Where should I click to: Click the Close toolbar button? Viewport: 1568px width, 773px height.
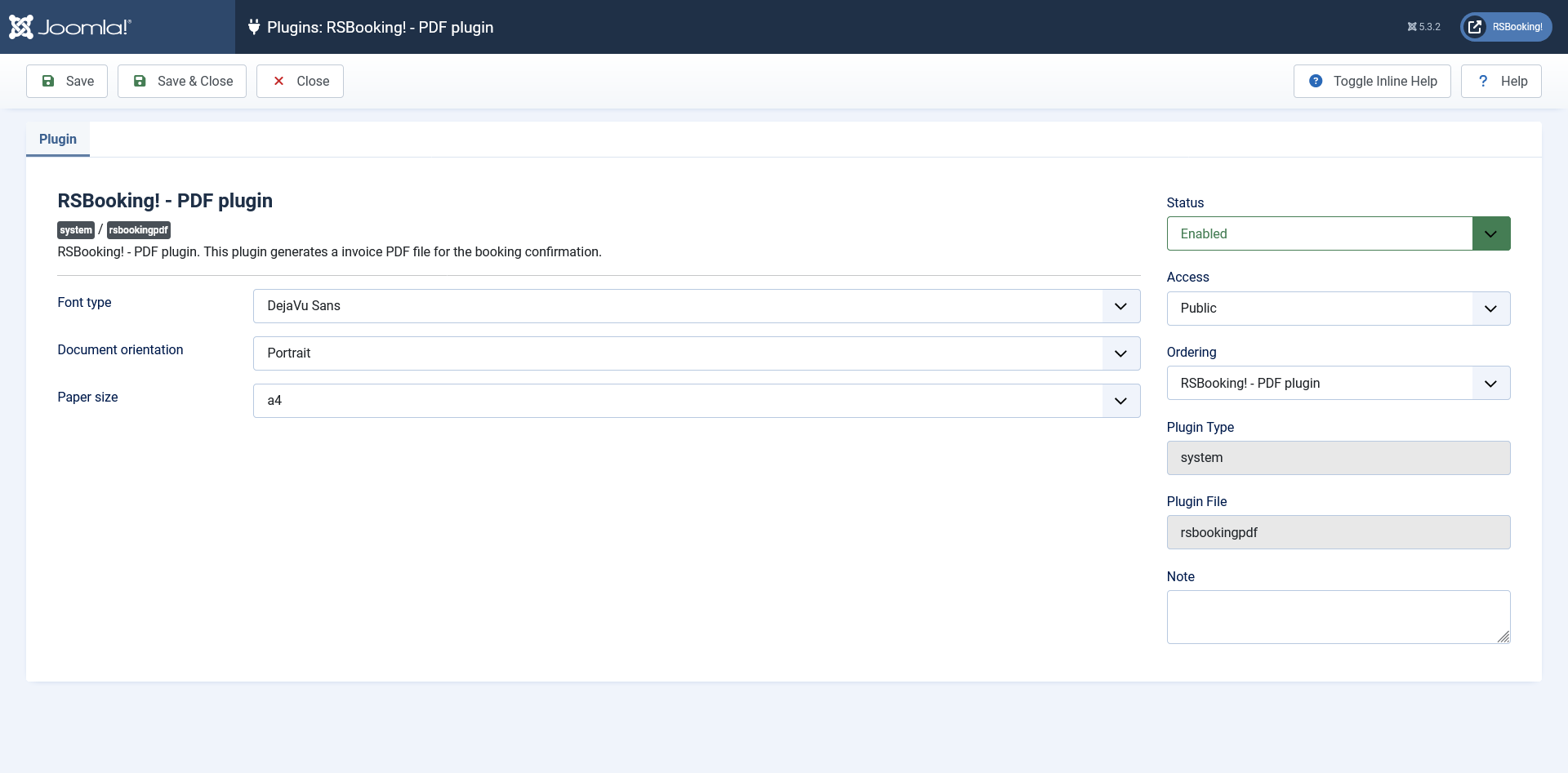point(300,81)
